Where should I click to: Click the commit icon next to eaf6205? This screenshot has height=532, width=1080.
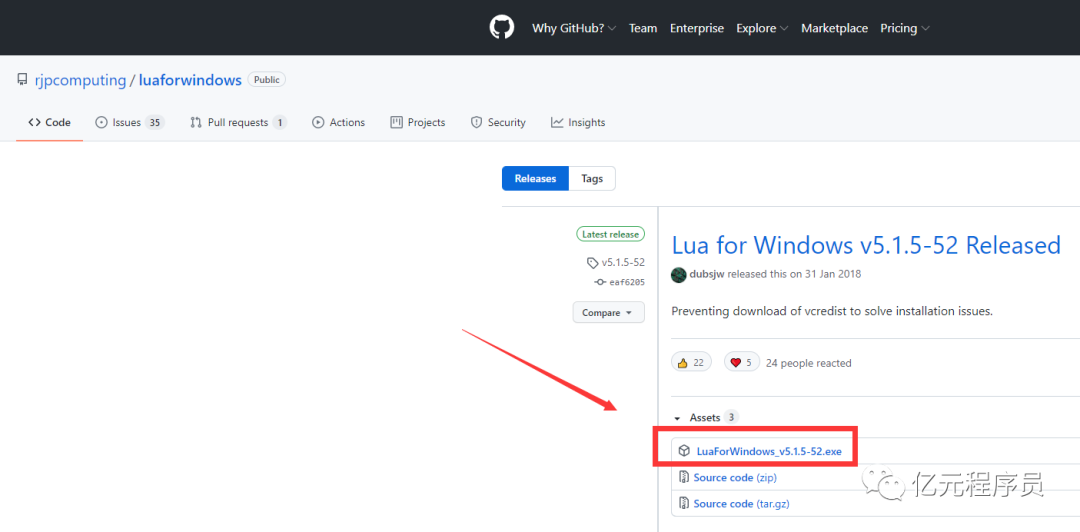(599, 283)
